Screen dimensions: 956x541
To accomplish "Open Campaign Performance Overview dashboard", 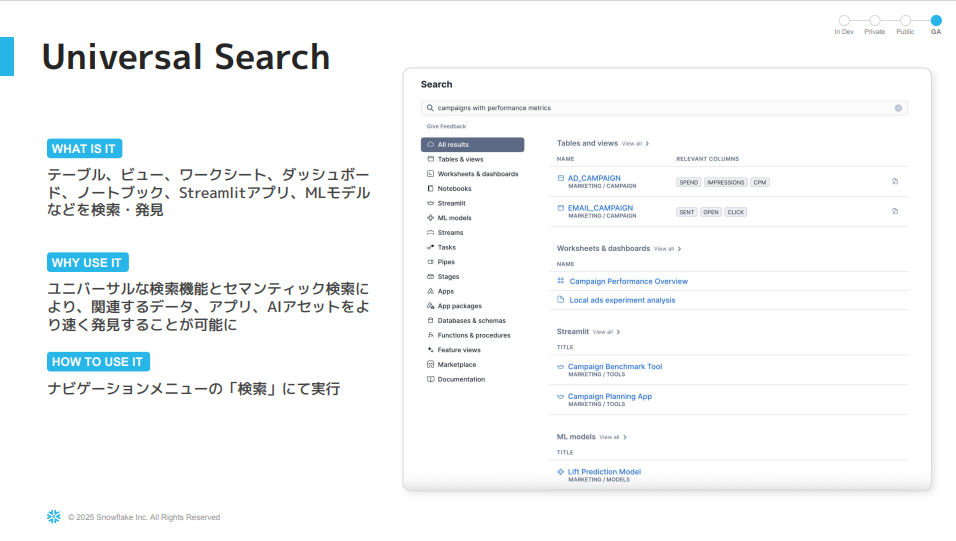I will [x=629, y=281].
